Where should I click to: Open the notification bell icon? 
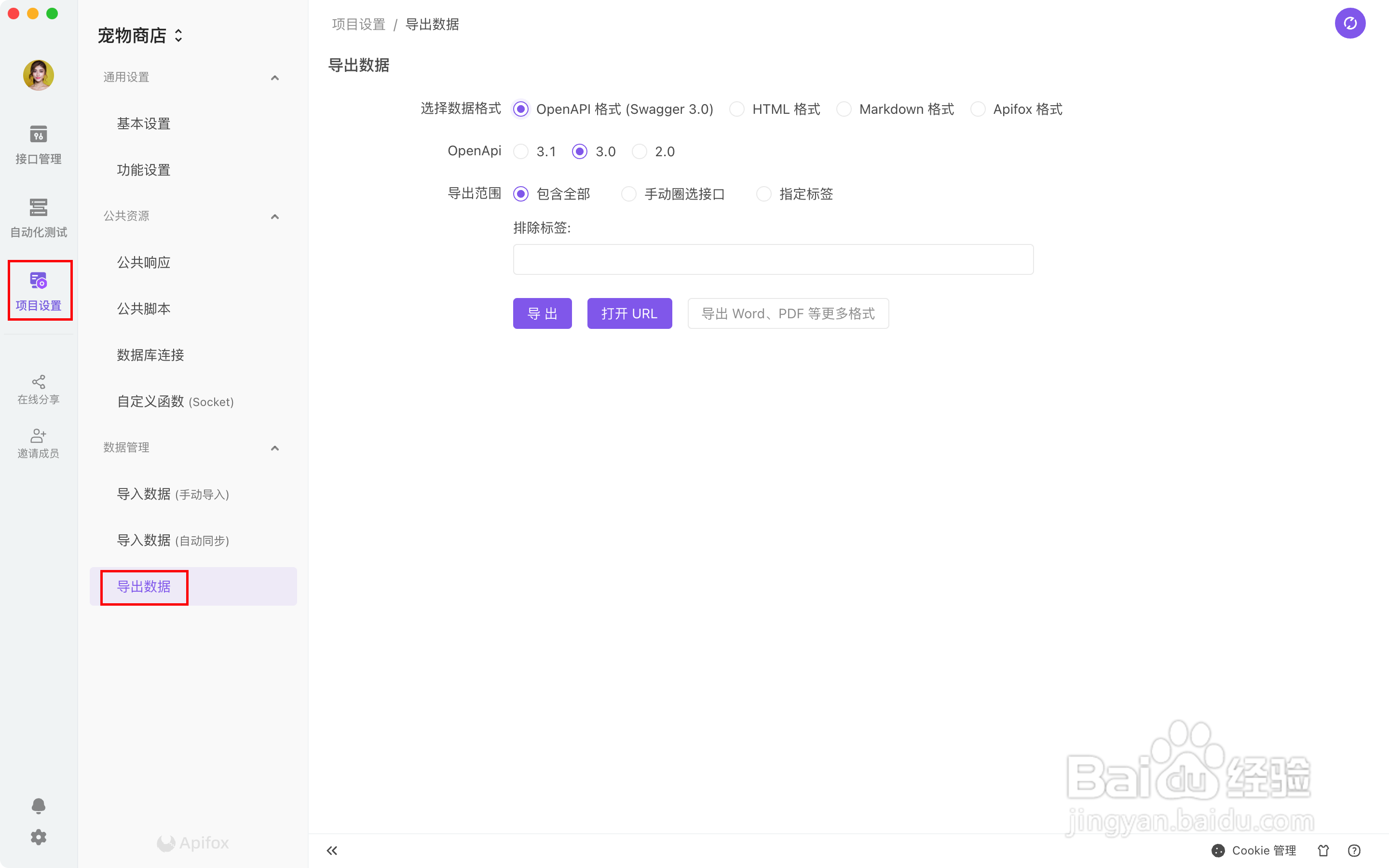click(x=39, y=806)
